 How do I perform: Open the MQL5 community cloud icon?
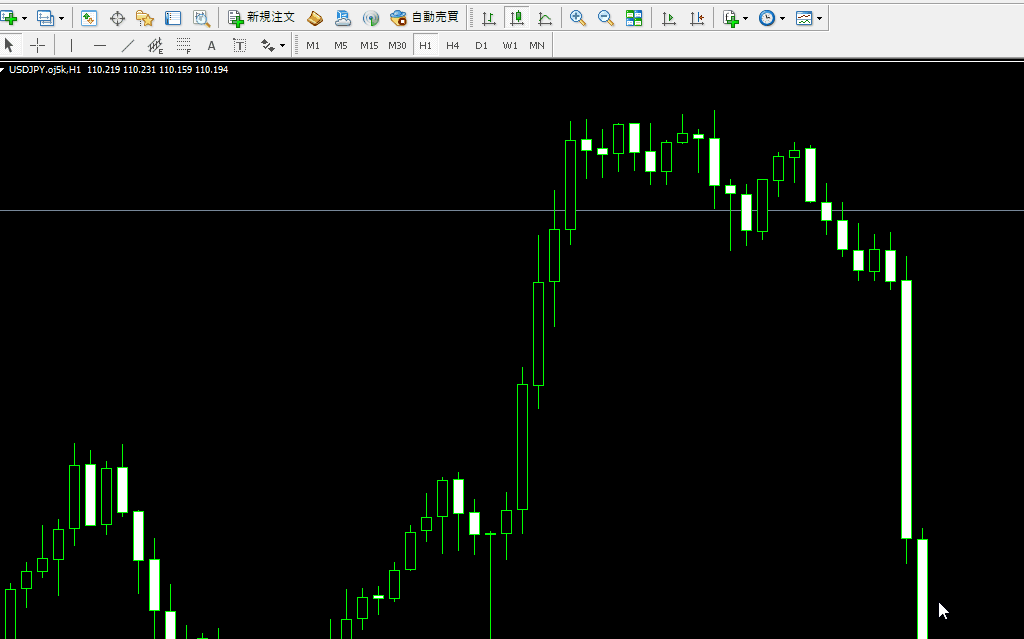[343, 18]
